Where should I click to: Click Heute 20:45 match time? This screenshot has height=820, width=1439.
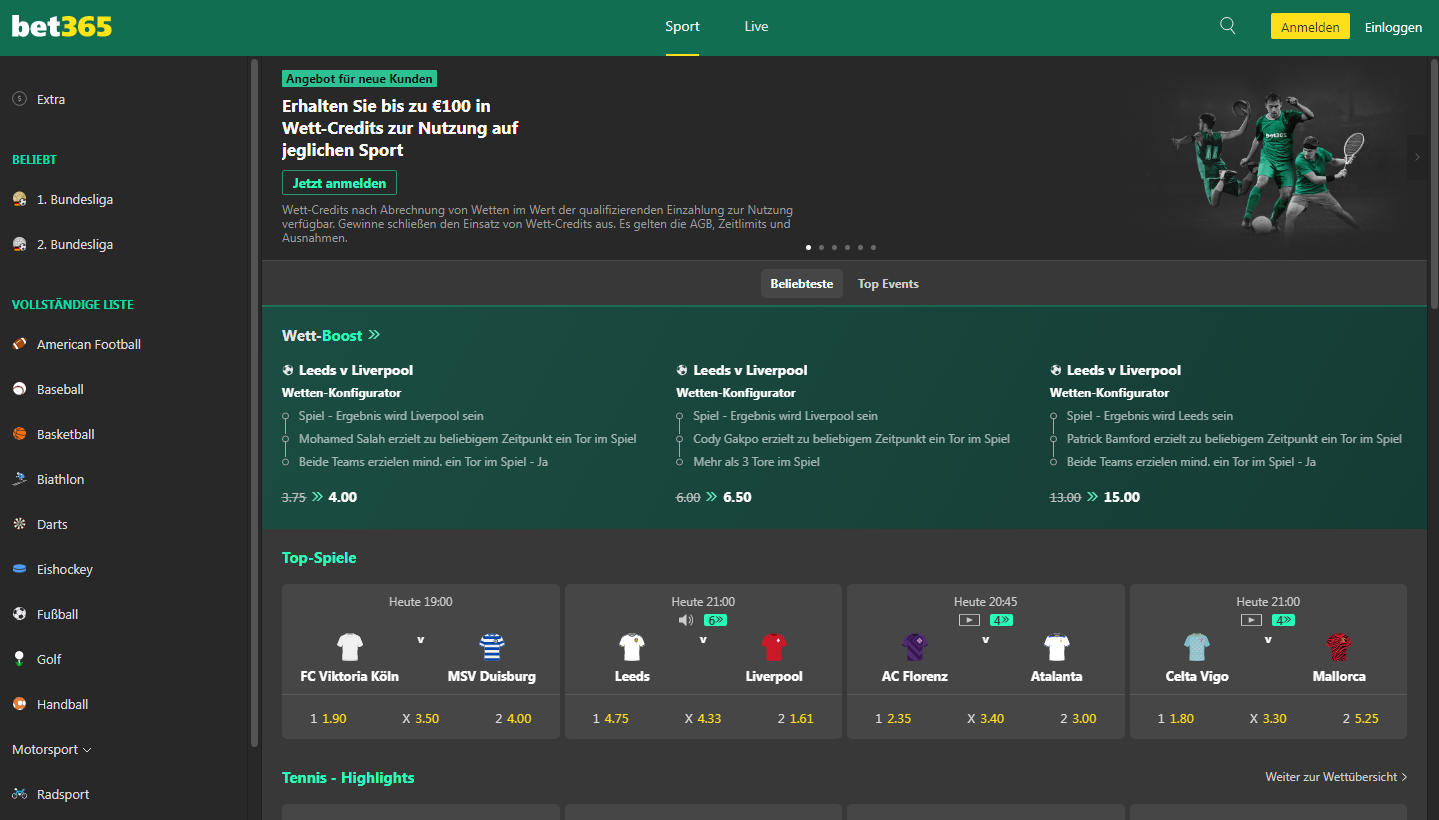coord(986,602)
